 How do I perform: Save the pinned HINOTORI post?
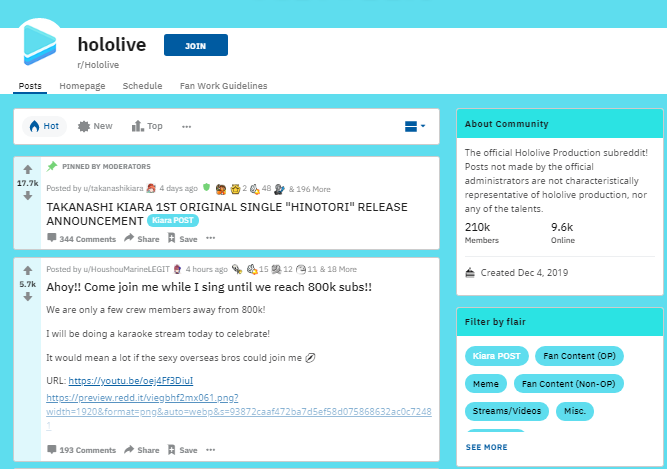[182, 239]
